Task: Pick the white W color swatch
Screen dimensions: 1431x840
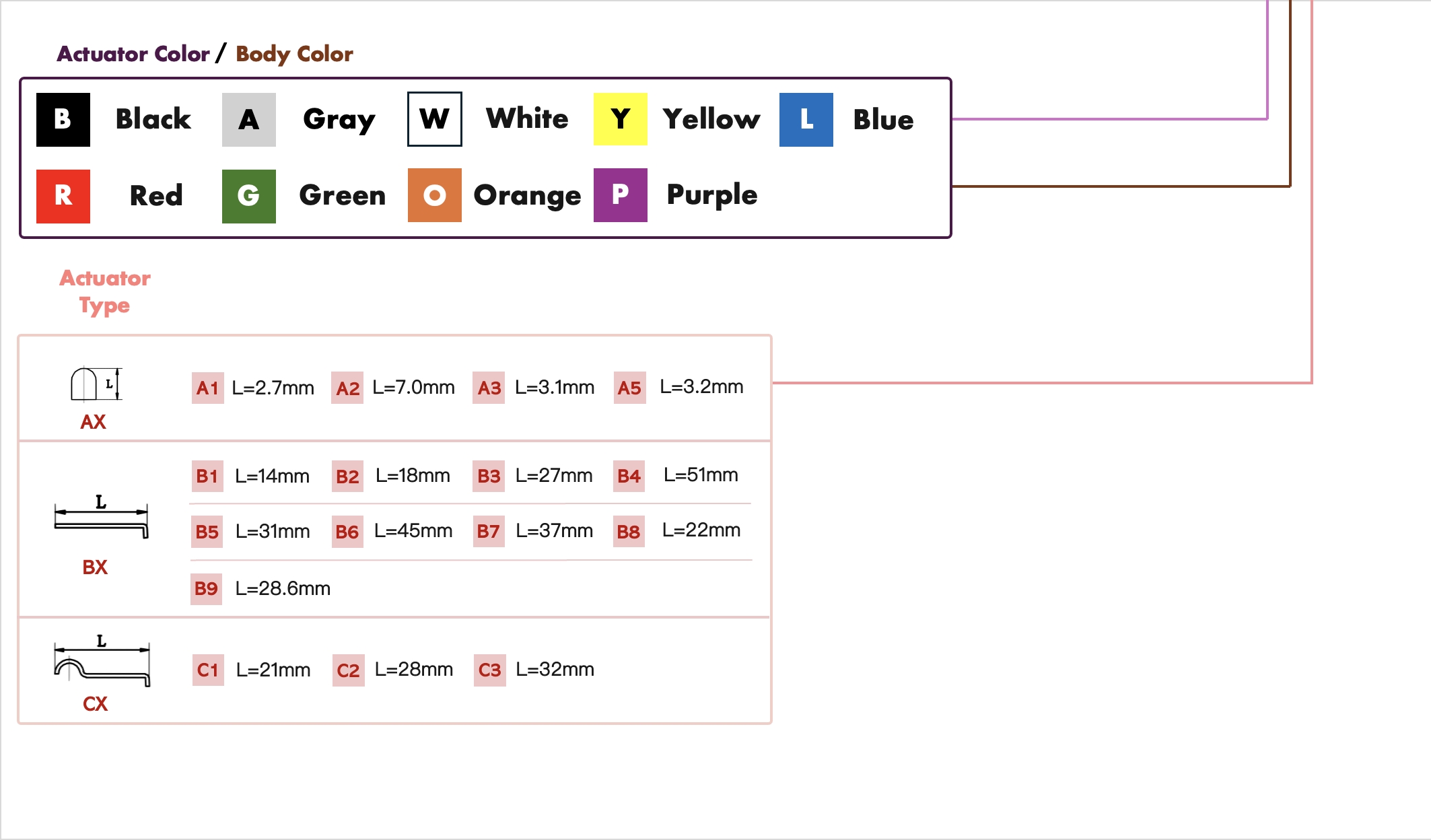Action: 435,119
